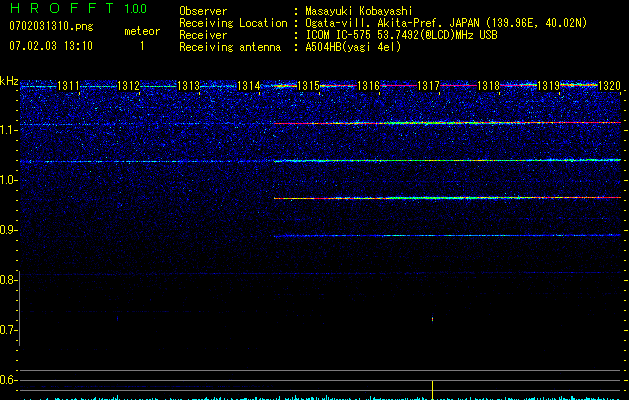629x400 pixels.
Task: Click the meteor echo dot near 0.72 kHz
Action: (x=432, y=319)
